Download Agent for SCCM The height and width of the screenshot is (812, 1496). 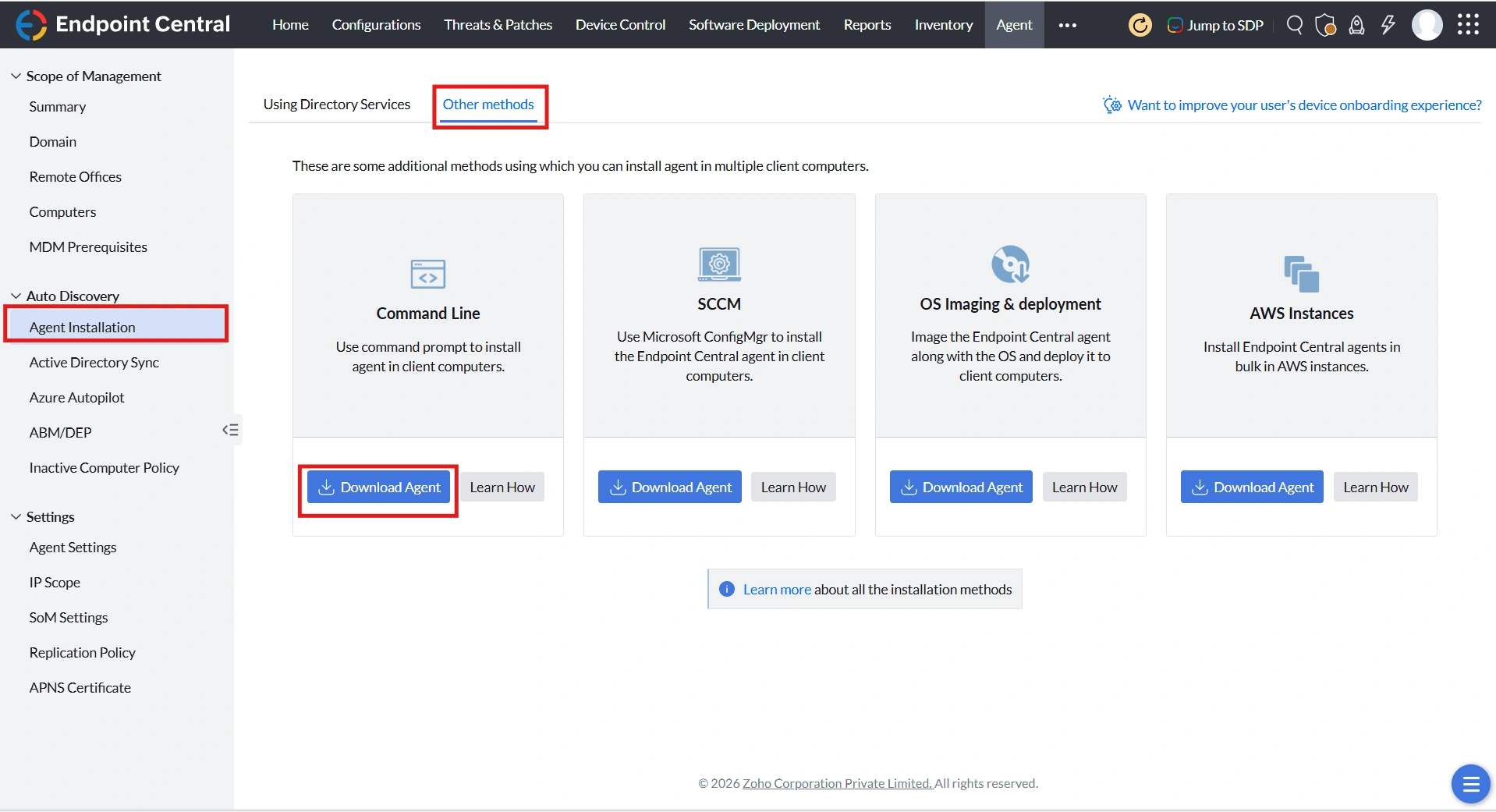pyautogui.click(x=669, y=487)
